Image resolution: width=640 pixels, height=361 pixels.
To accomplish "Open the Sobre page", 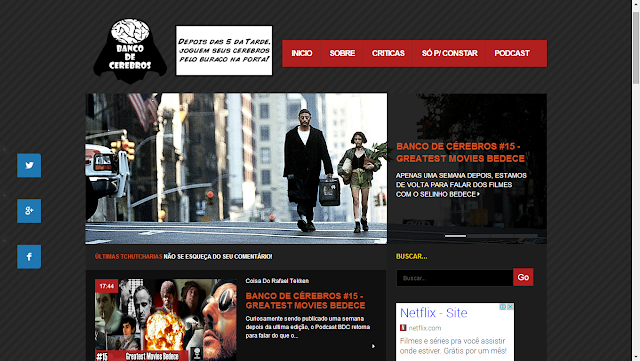I will pyautogui.click(x=342, y=53).
